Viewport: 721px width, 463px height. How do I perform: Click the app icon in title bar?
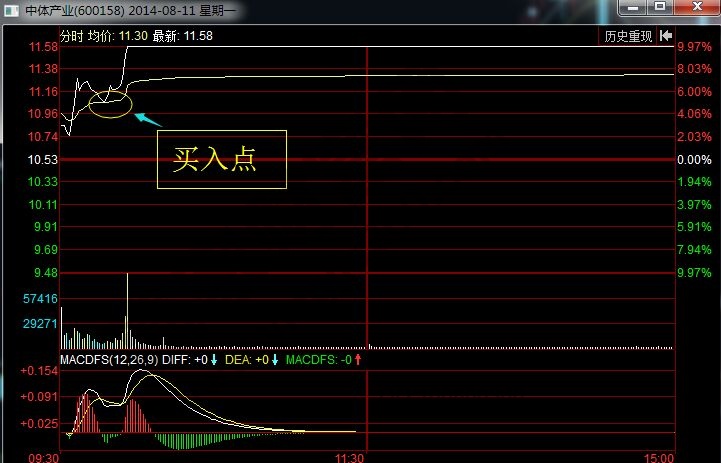(x=10, y=8)
